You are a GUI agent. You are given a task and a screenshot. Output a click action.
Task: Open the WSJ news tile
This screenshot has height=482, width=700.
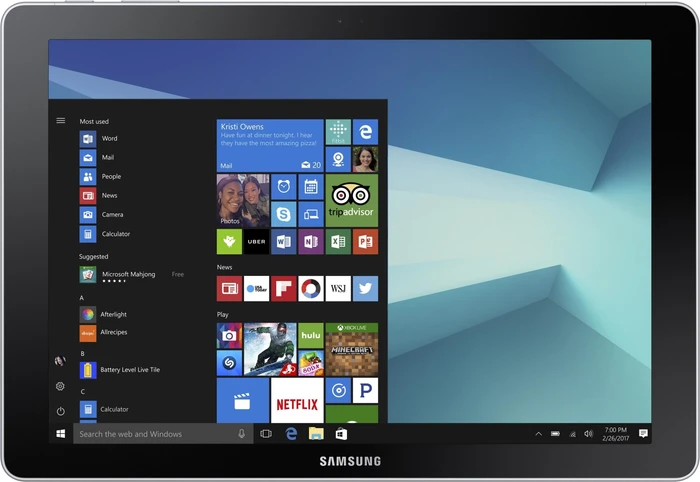(x=338, y=288)
